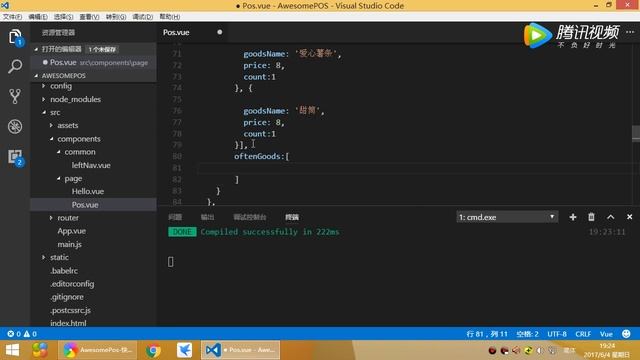Change CRLF line ending in status bar

(583, 334)
